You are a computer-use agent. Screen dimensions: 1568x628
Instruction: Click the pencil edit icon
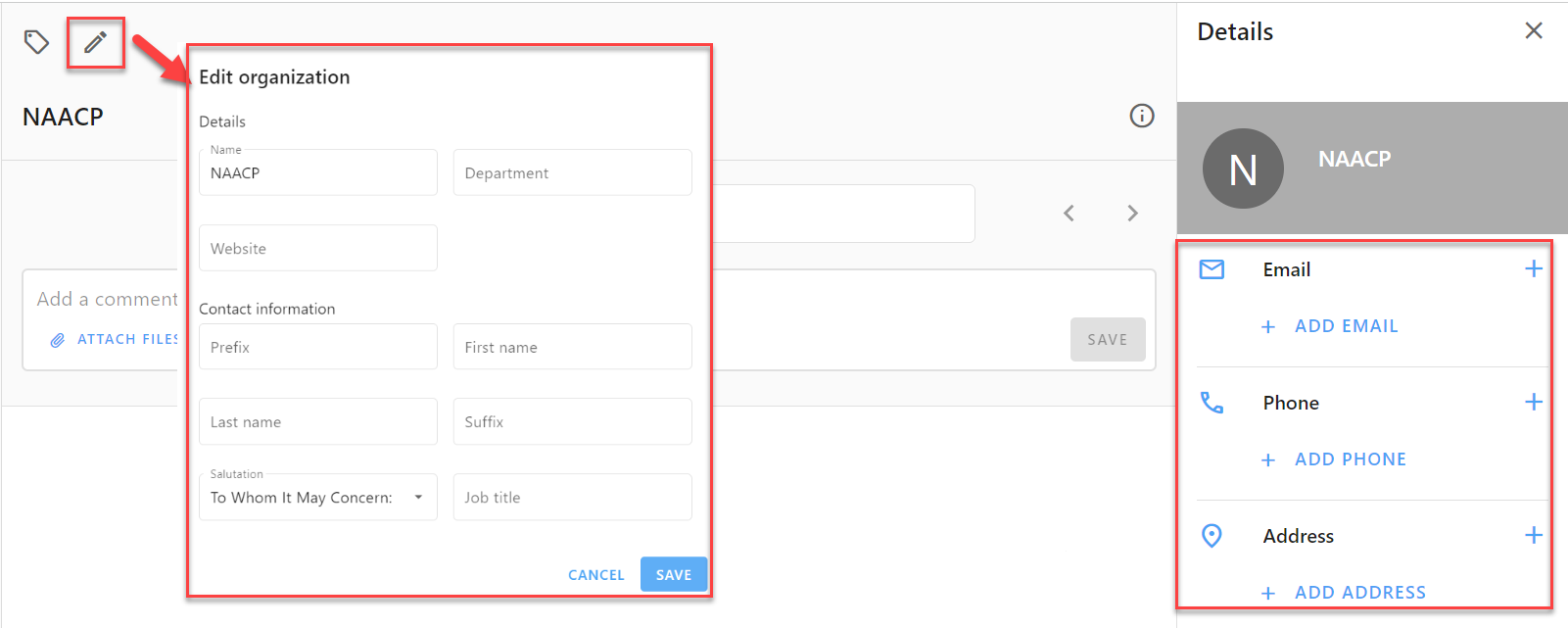click(x=95, y=42)
